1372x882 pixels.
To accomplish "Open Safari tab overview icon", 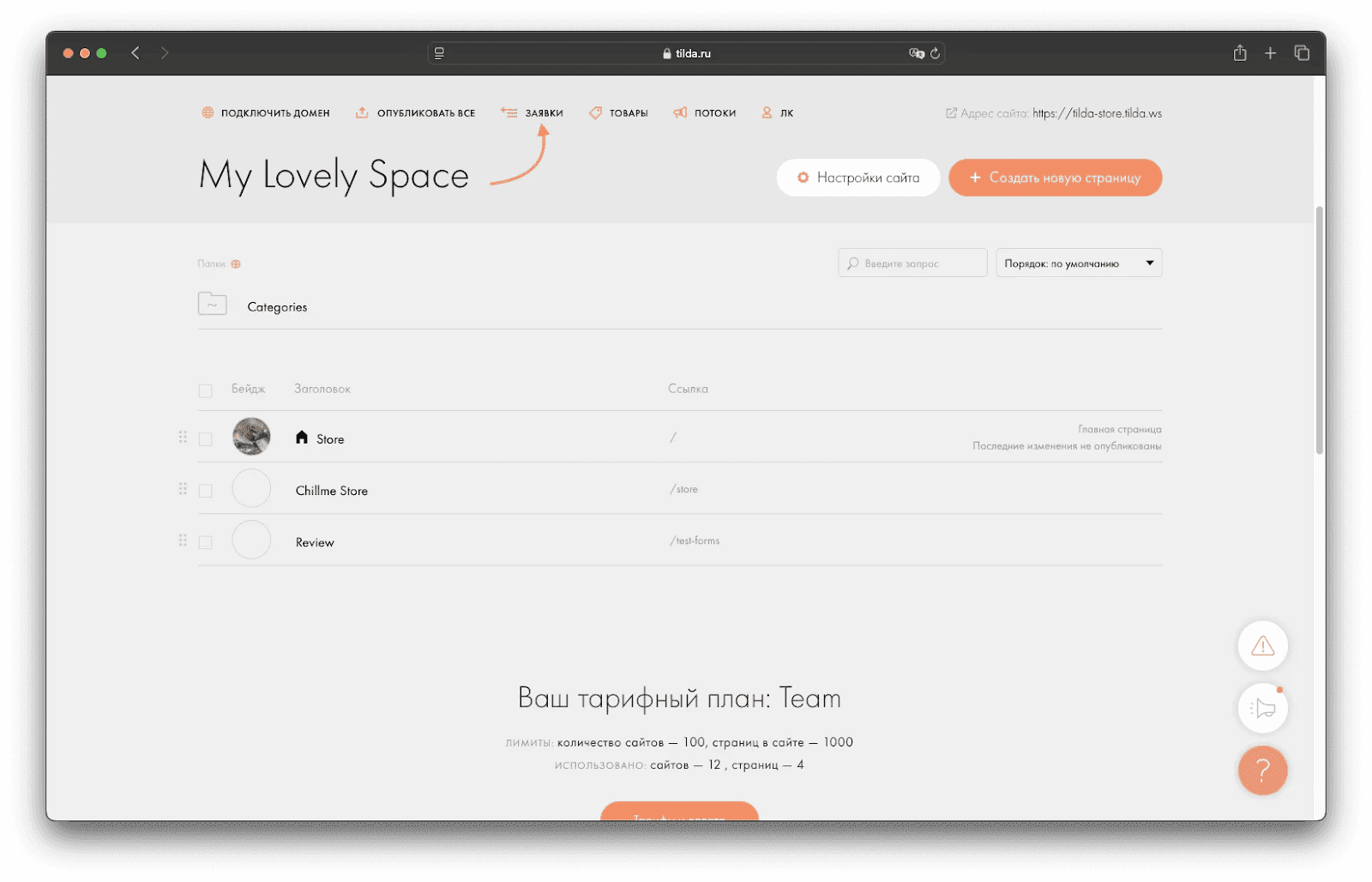I will (x=1302, y=53).
